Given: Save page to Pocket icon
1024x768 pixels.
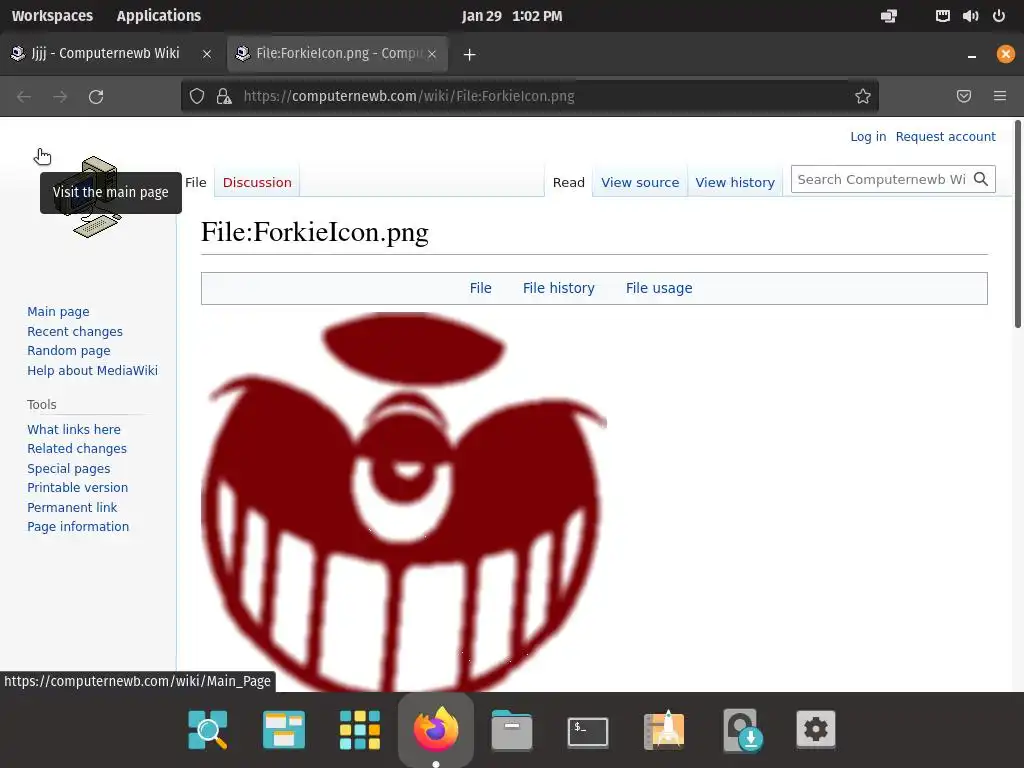Looking at the screenshot, I should tap(963, 97).
